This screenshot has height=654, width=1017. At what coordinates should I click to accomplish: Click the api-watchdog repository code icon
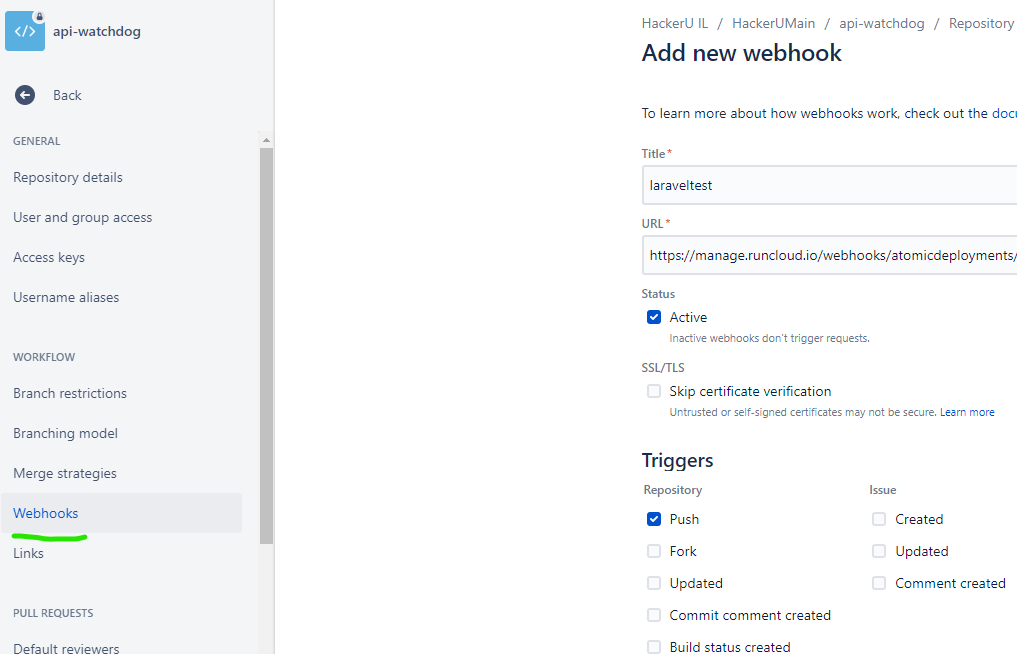(25, 31)
